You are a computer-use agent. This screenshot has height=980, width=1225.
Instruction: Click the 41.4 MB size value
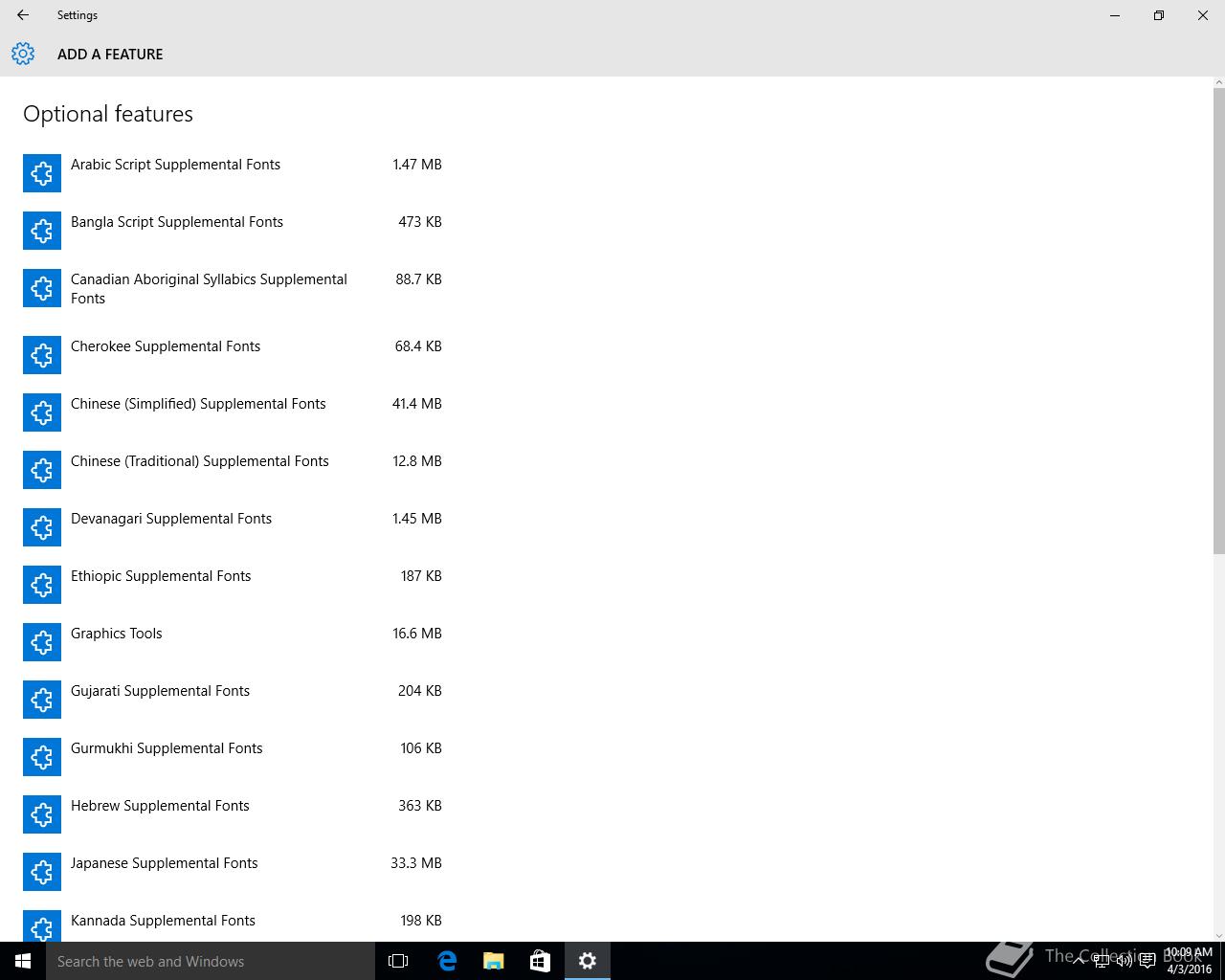pos(417,404)
